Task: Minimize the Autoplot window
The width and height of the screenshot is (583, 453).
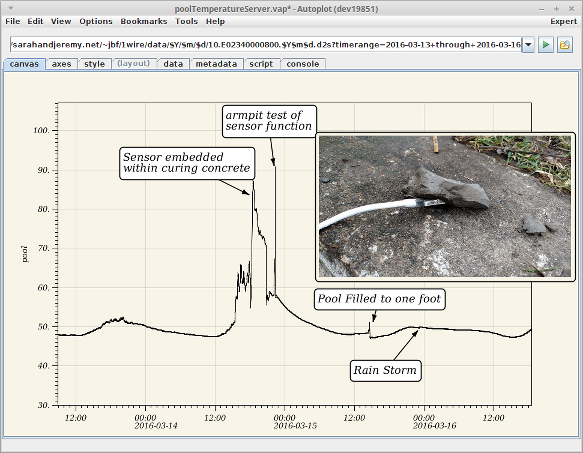Action: tap(541, 9)
